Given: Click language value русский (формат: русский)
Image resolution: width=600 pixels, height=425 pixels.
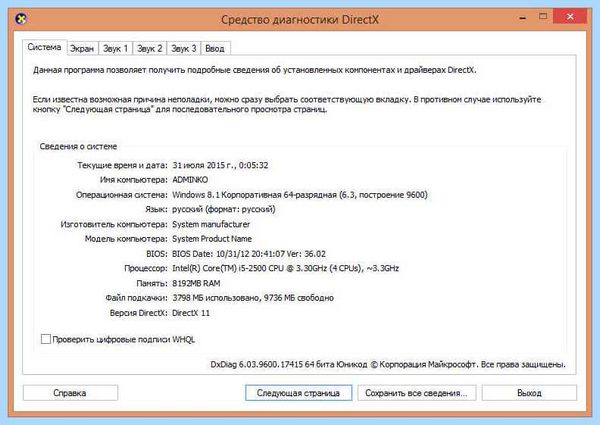Looking at the screenshot, I should pyautogui.click(x=224, y=209).
